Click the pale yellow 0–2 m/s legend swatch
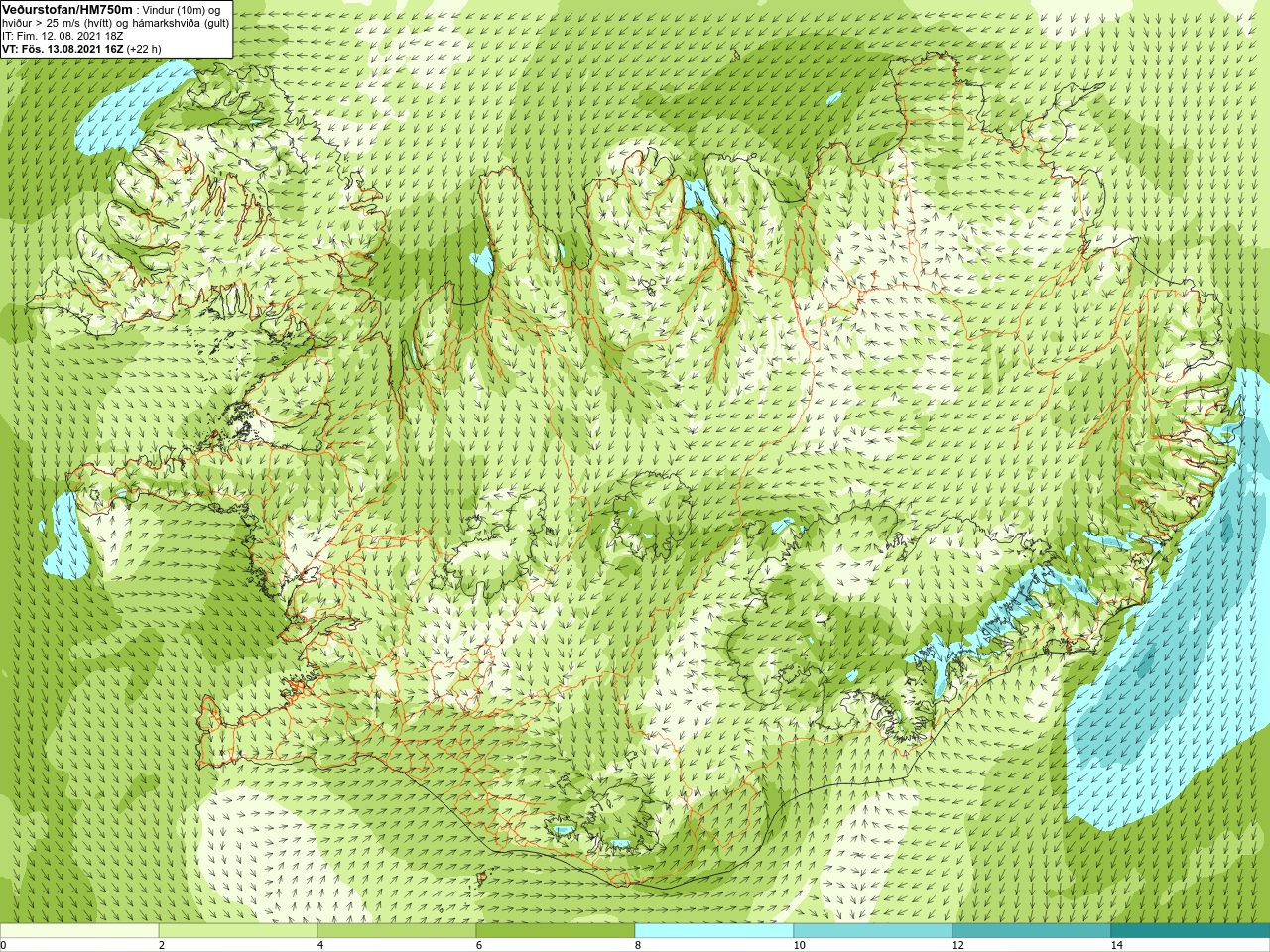The height and width of the screenshot is (952, 1270). click(79, 931)
